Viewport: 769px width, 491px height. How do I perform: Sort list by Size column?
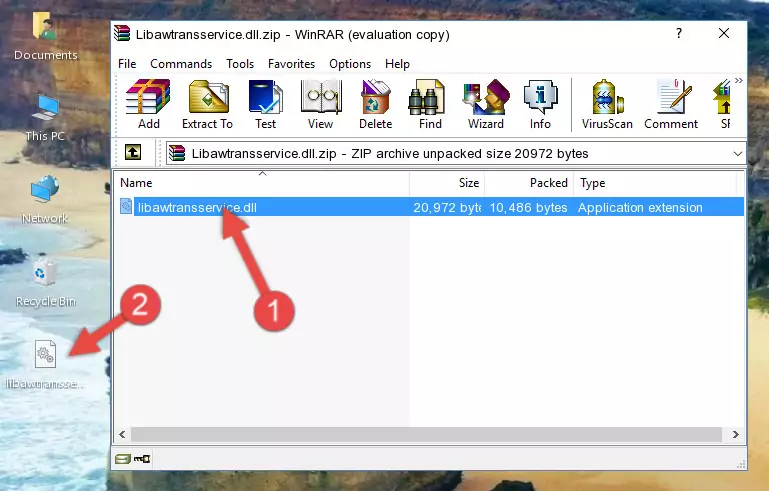pyautogui.click(x=447, y=183)
